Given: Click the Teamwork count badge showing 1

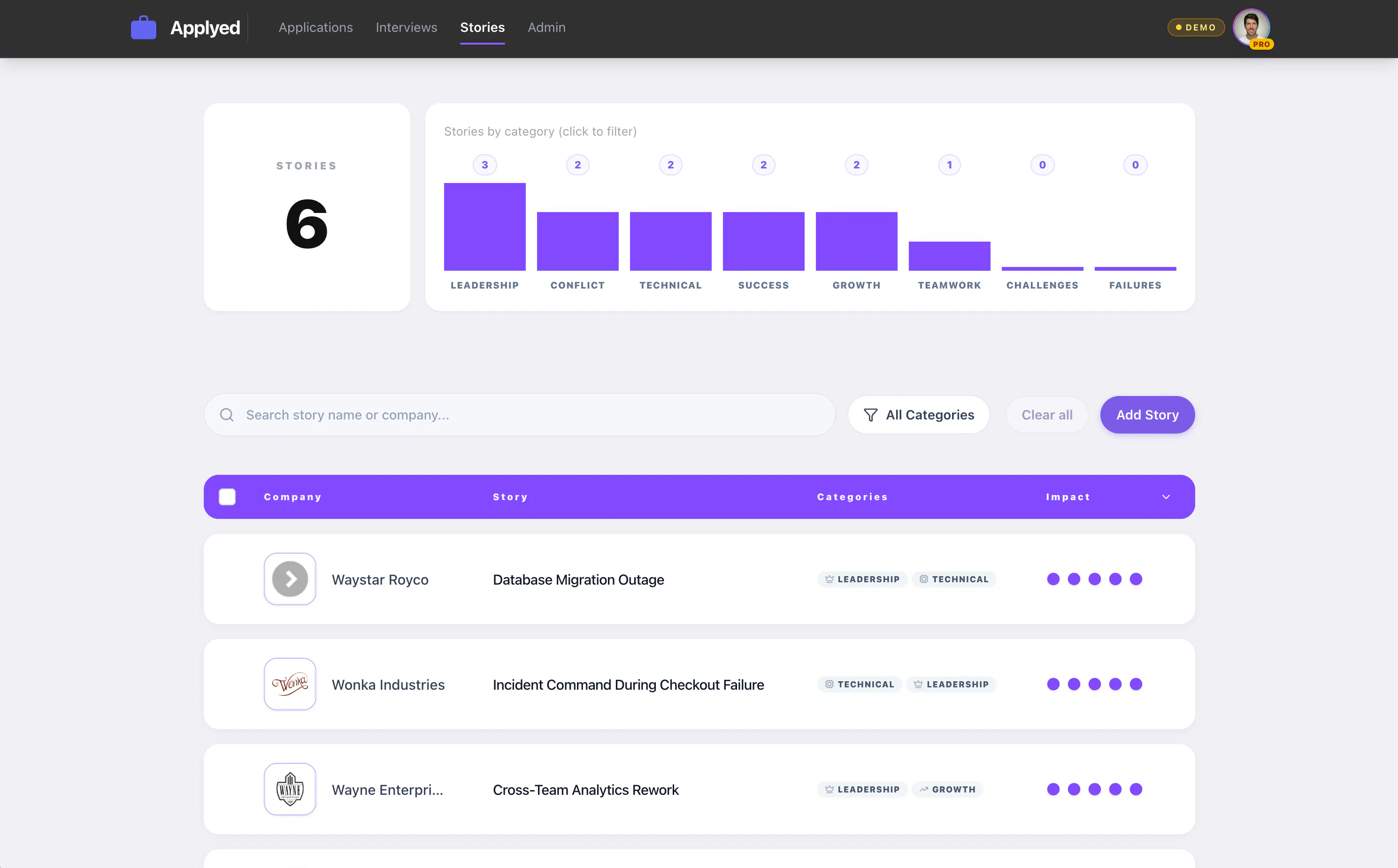Looking at the screenshot, I should [x=949, y=165].
